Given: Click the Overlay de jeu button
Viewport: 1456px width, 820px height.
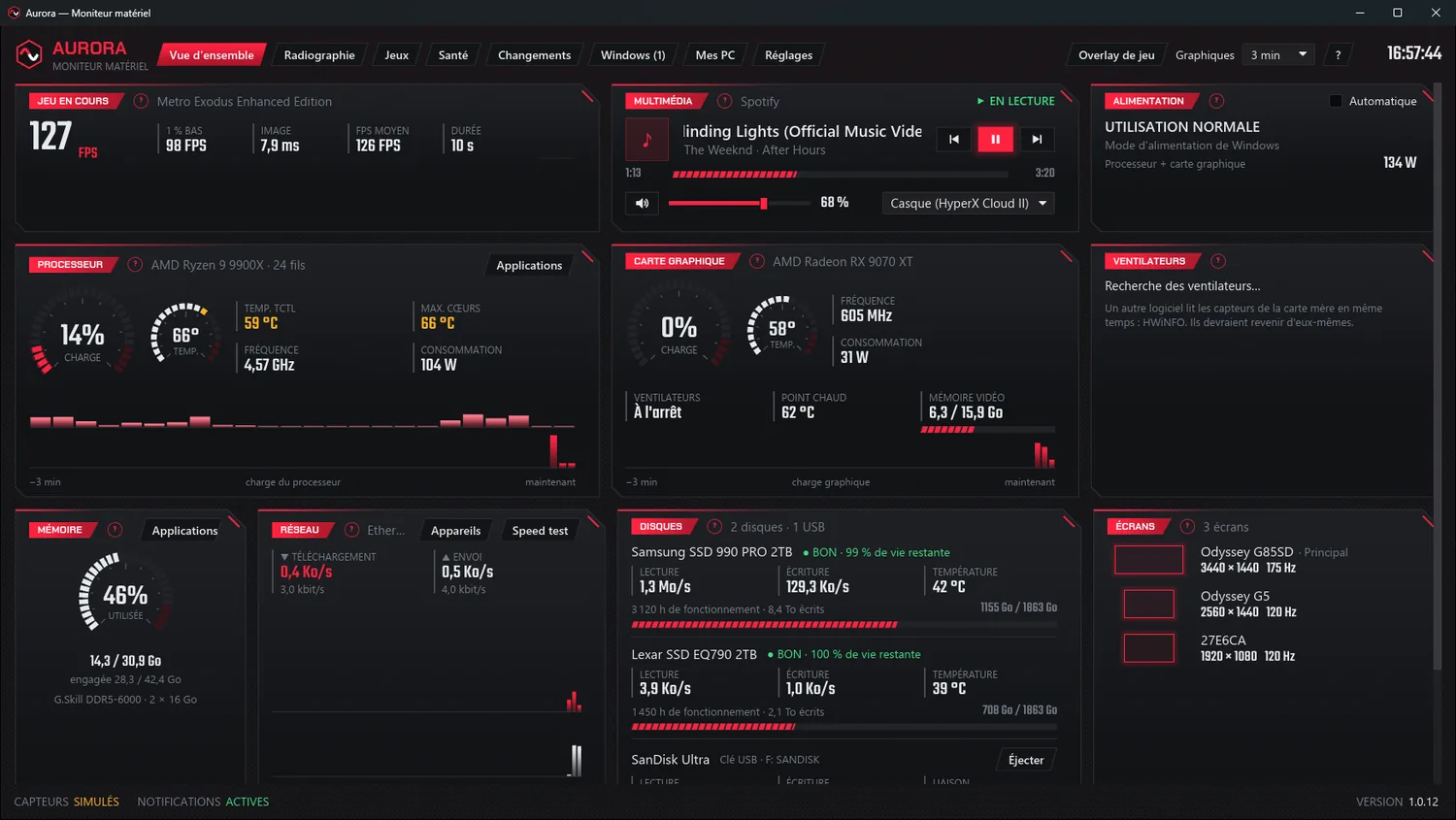Looking at the screenshot, I should 1116,55.
